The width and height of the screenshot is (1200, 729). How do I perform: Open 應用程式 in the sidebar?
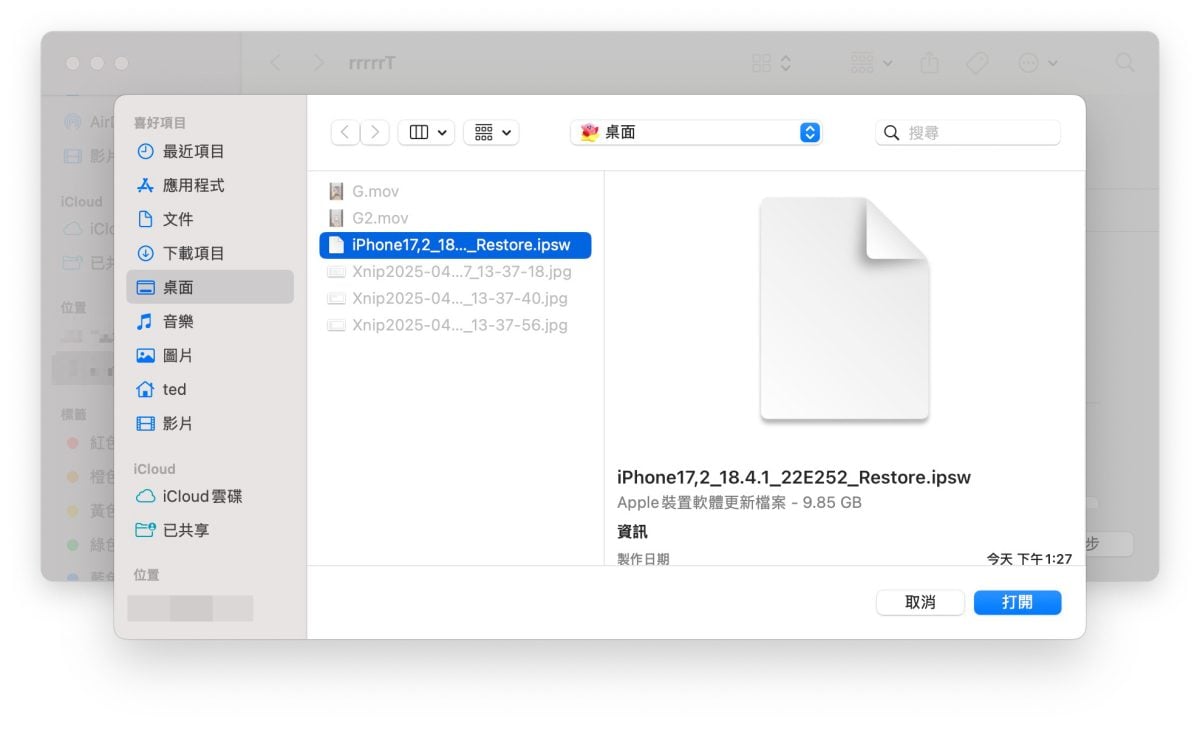click(x=193, y=185)
